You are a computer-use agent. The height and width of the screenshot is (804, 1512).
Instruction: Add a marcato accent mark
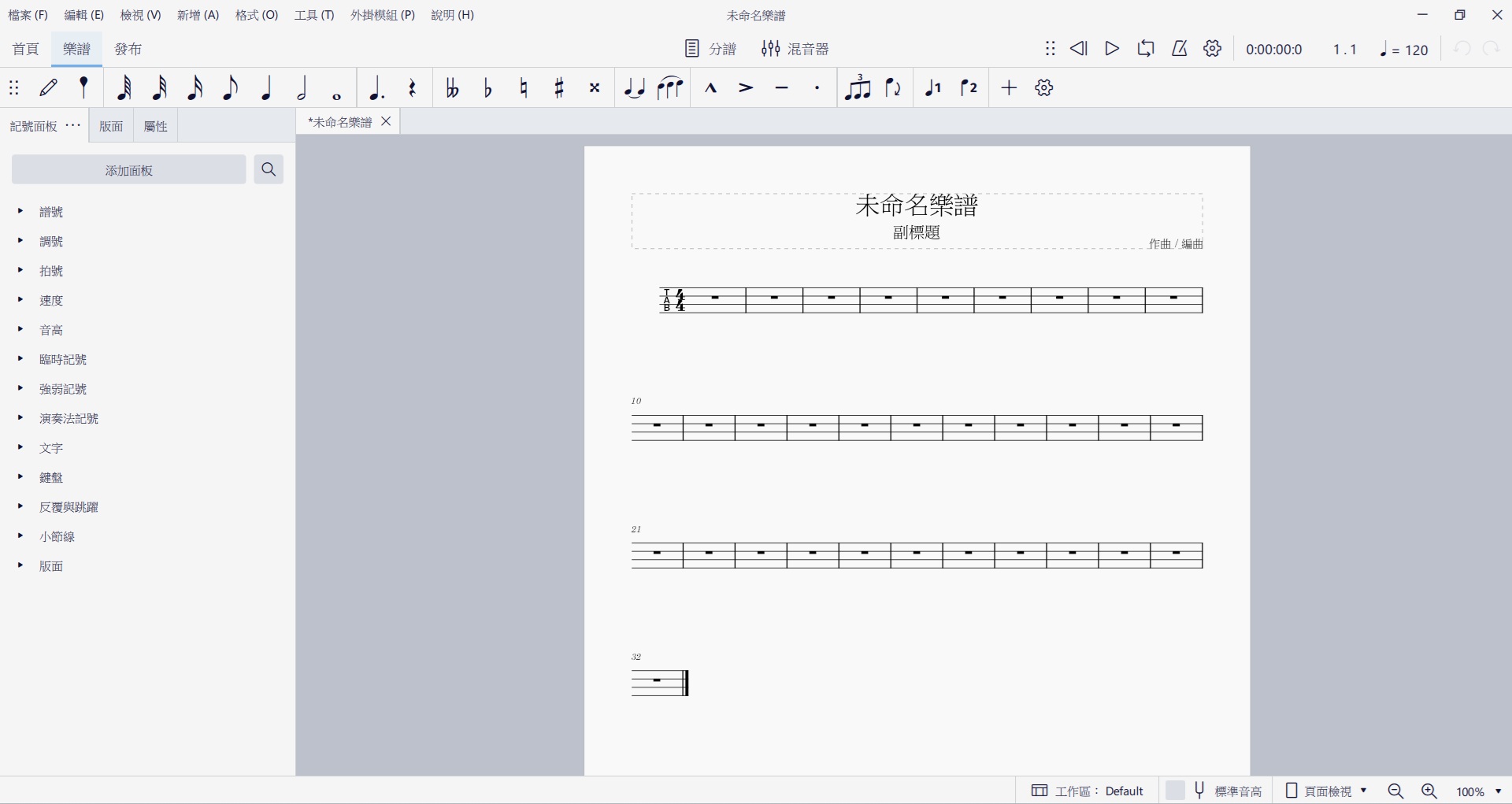click(x=710, y=88)
